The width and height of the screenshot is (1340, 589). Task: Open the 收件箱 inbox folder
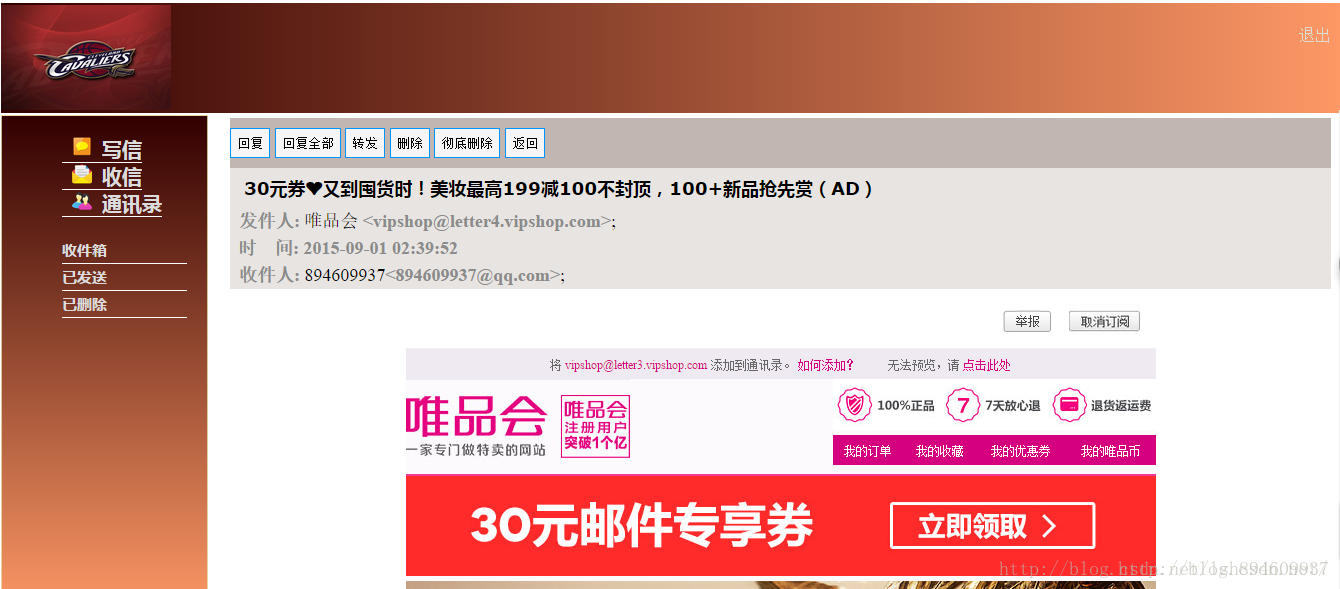[x=85, y=250]
